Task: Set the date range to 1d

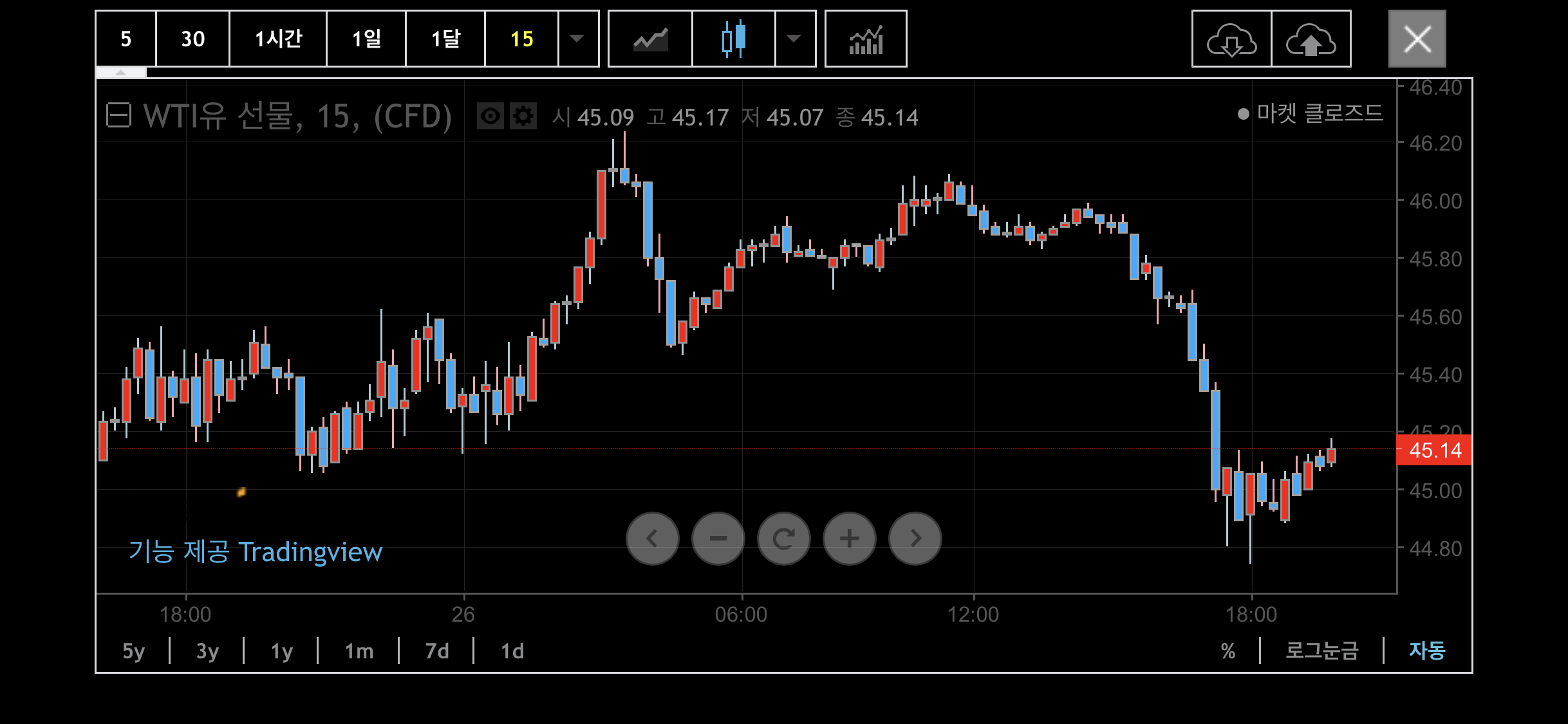Action: (x=512, y=651)
